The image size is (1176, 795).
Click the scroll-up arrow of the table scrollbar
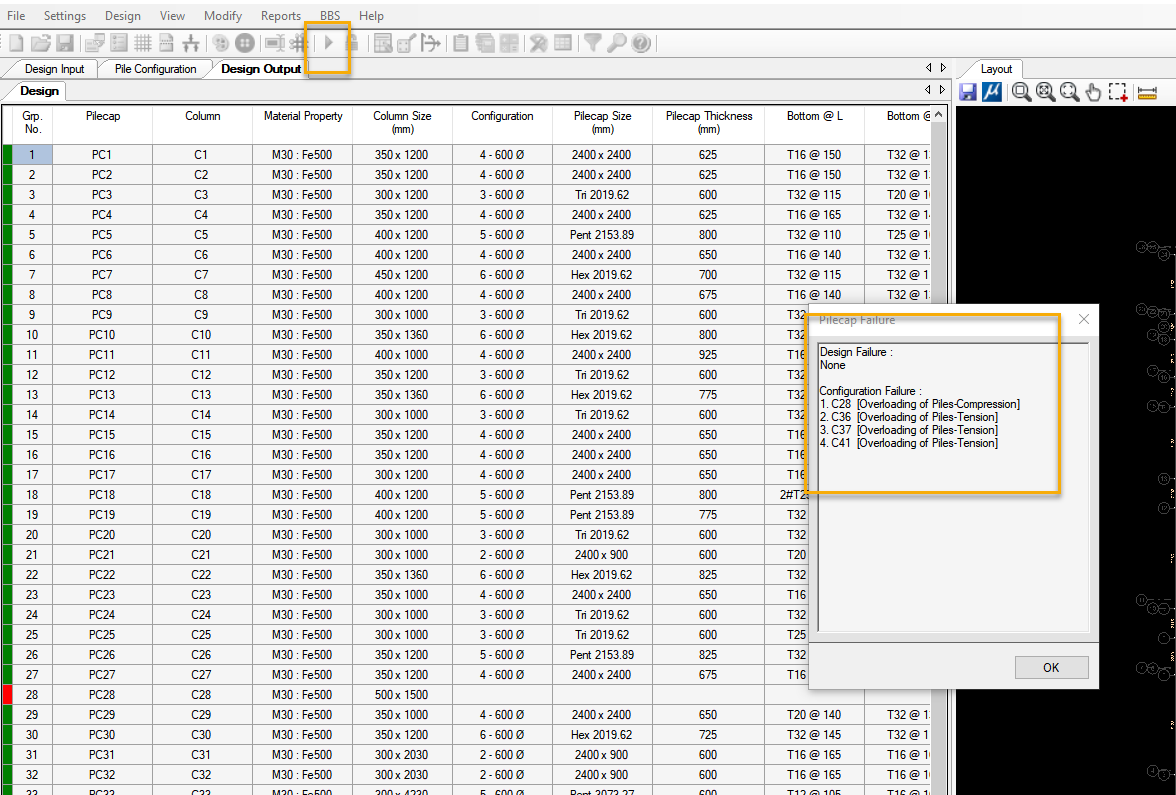[938, 116]
